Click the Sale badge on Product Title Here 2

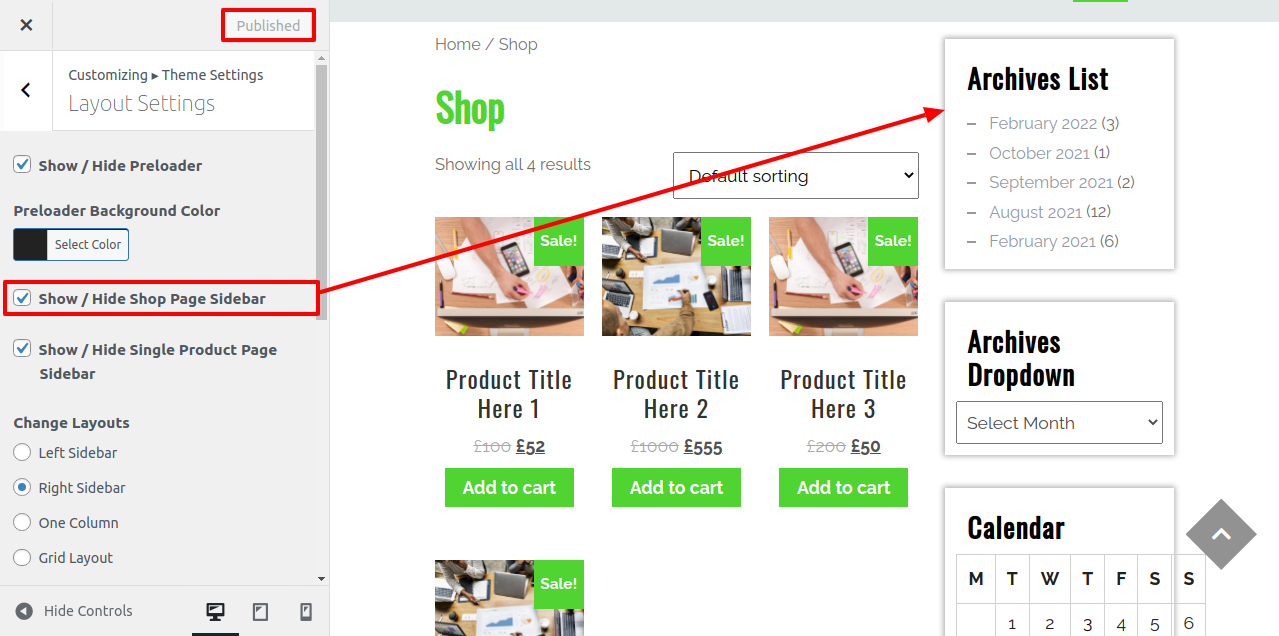pos(726,241)
